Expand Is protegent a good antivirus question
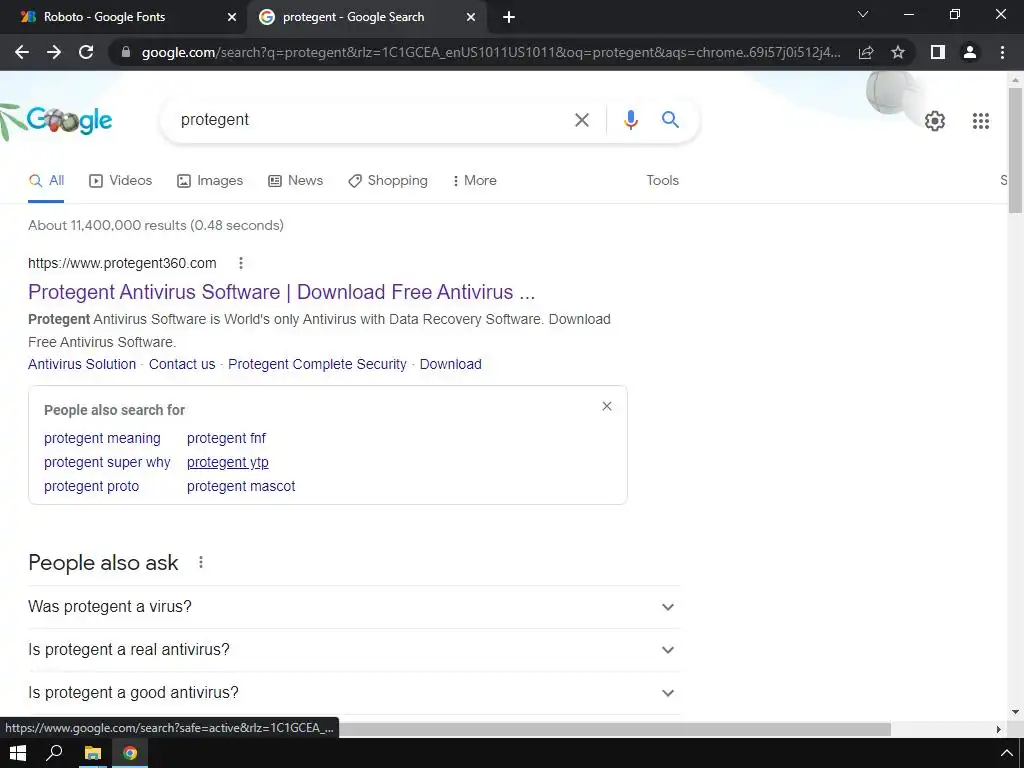 point(354,693)
